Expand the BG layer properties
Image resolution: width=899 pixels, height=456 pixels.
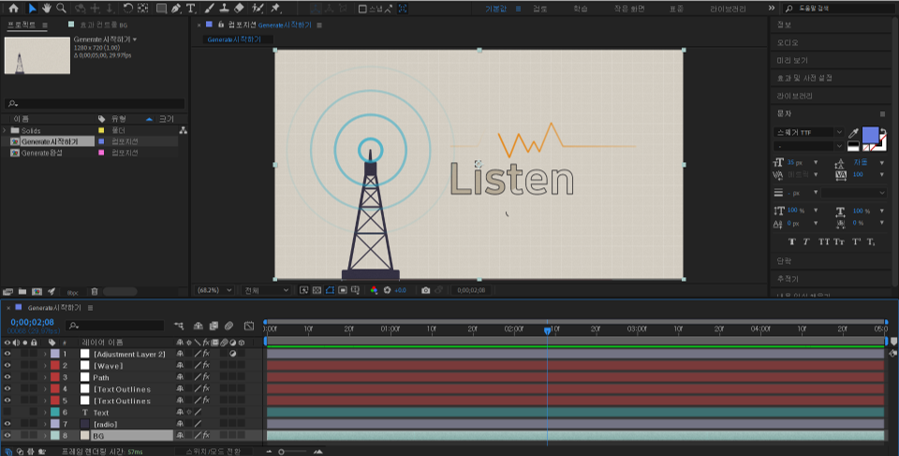pyautogui.click(x=45, y=436)
